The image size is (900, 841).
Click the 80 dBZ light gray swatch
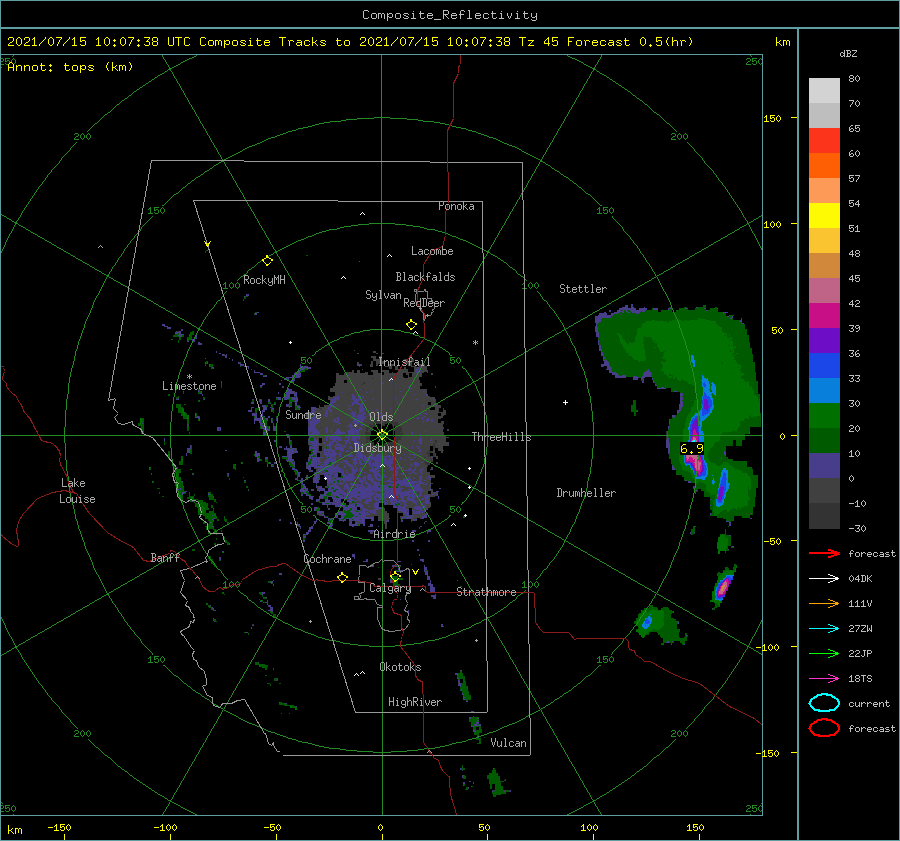(824, 91)
